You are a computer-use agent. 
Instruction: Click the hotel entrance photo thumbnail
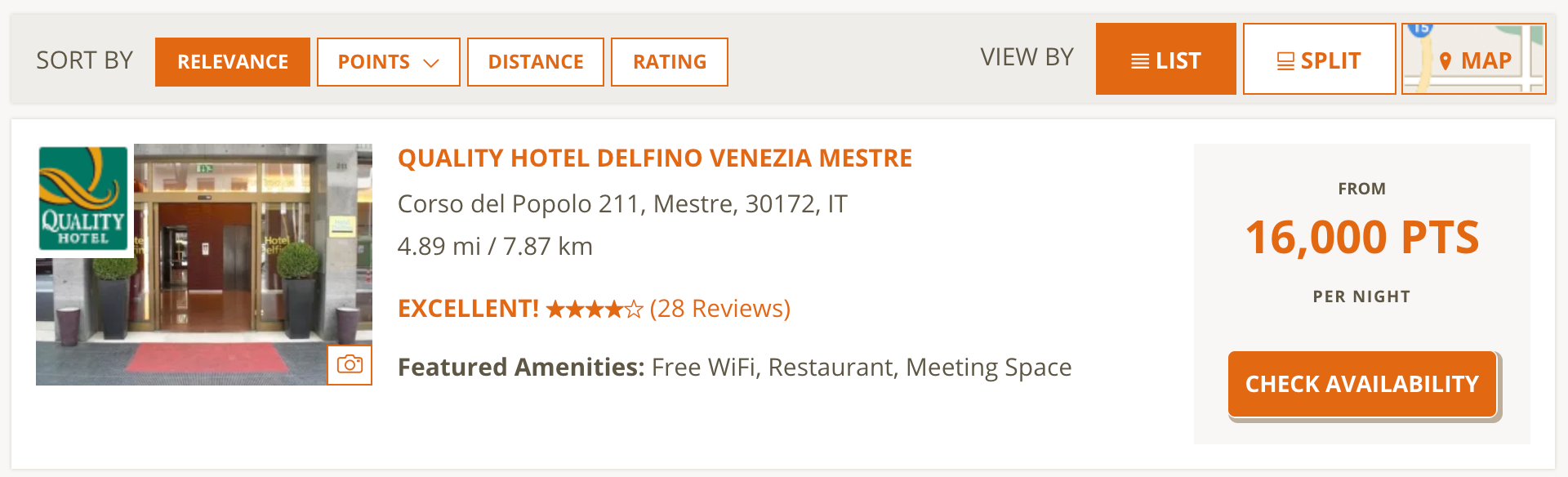(204, 265)
